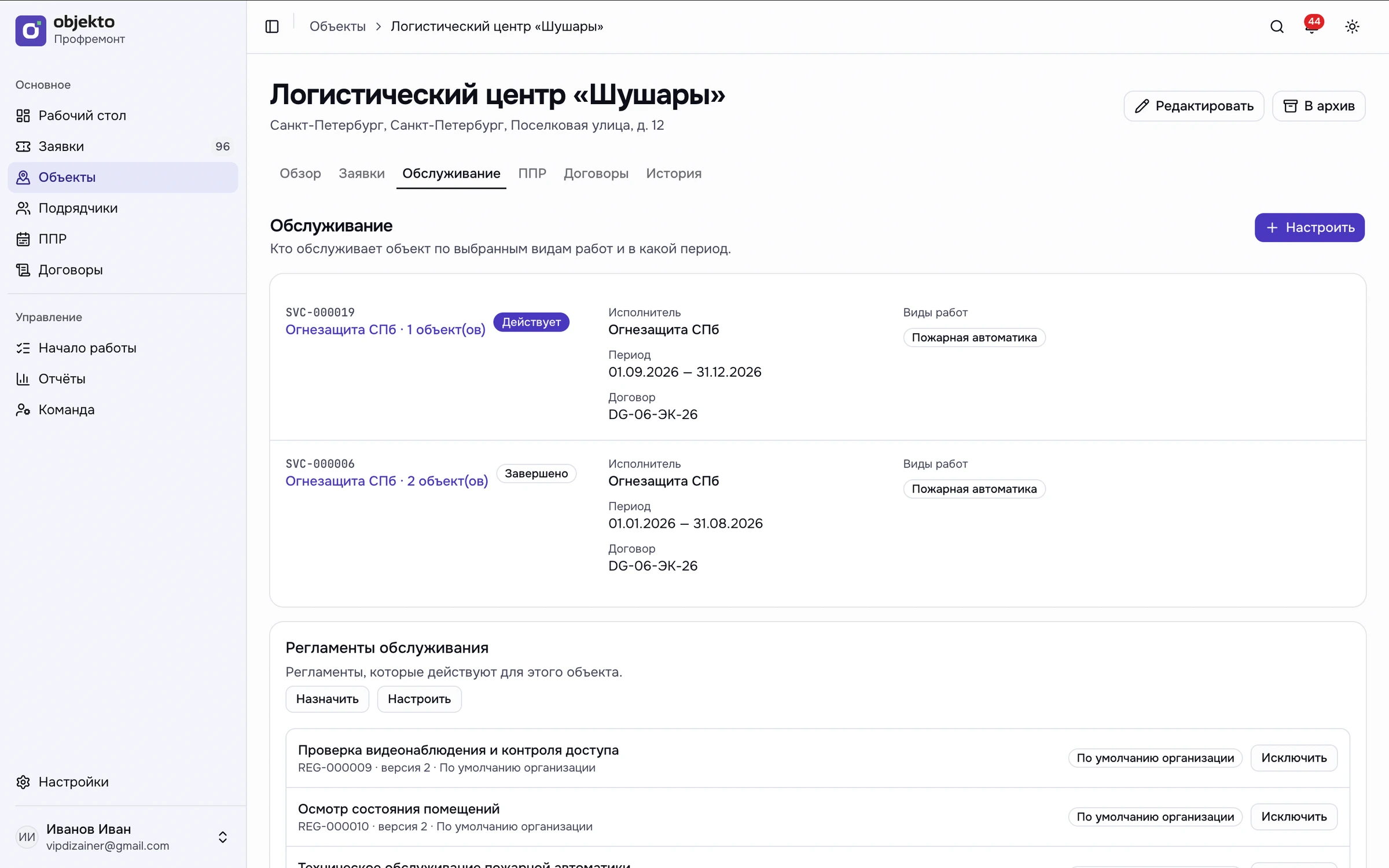Click the ППР calendar icon

(23, 239)
